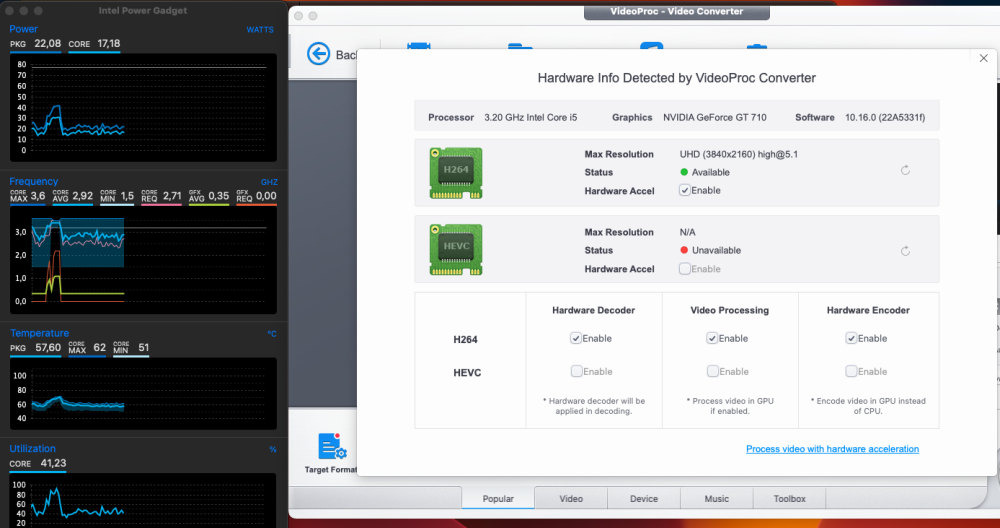The width and height of the screenshot is (1000, 528).
Task: Click the H264 chip icon
Action: (x=455, y=173)
